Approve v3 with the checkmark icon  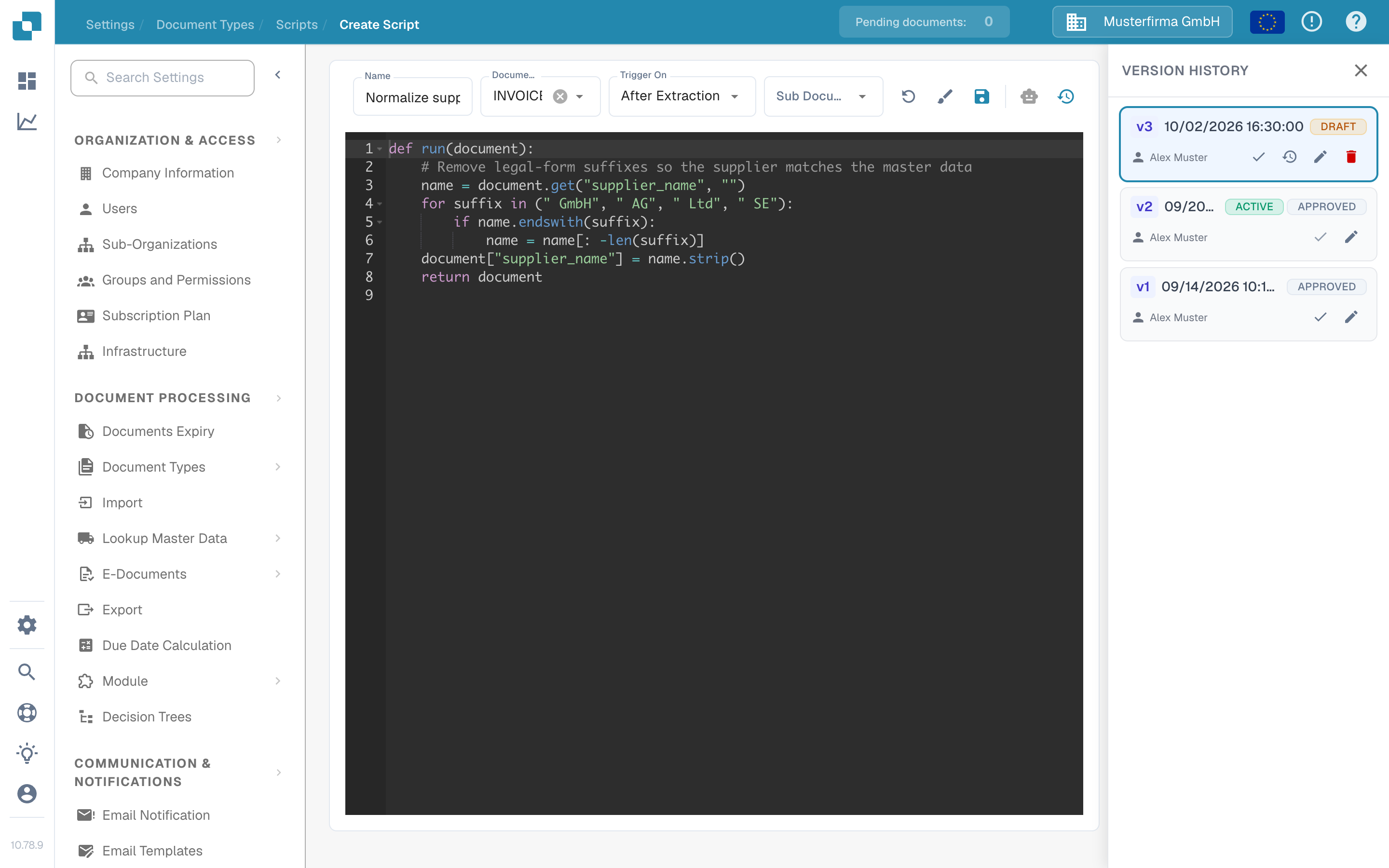1259,157
